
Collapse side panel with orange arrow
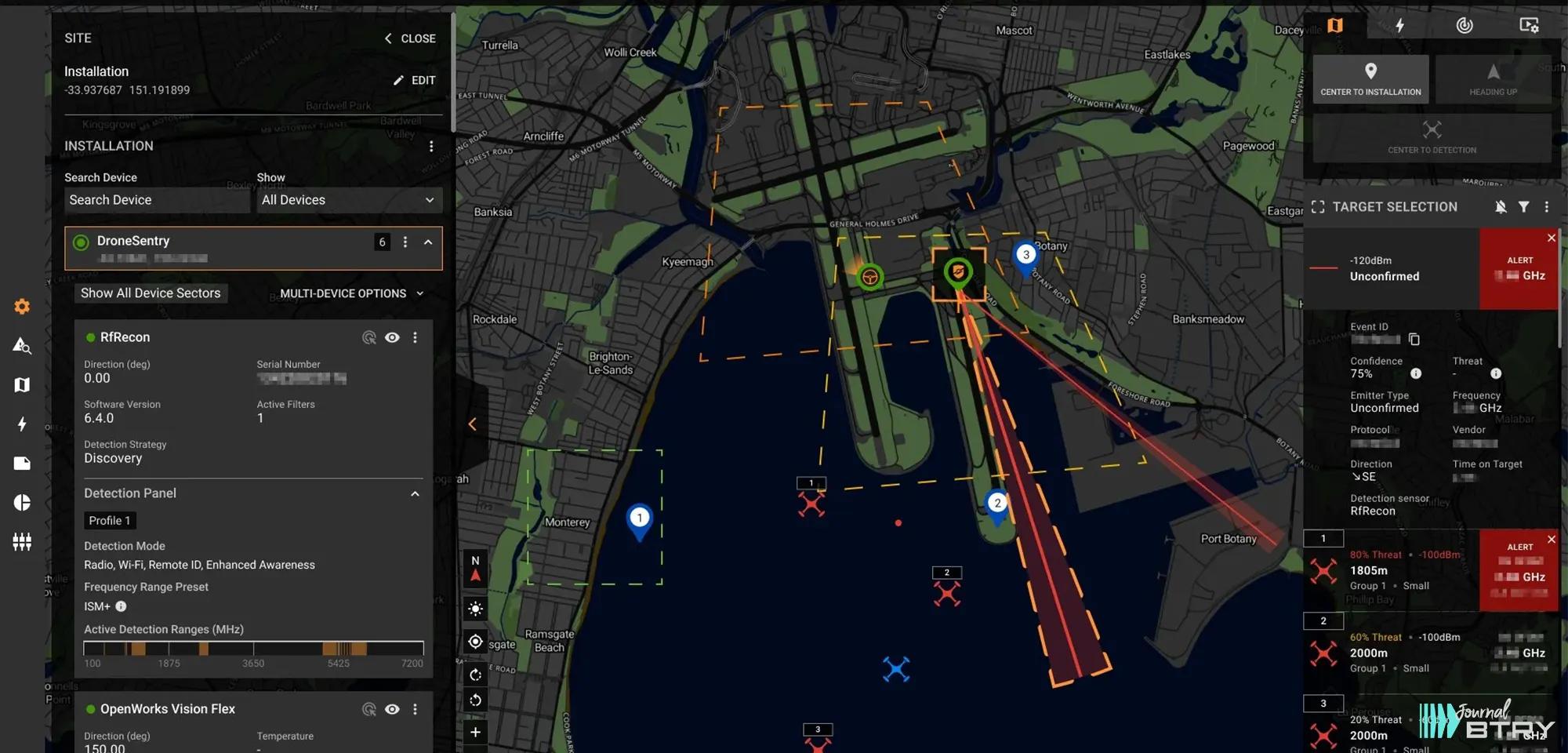[x=472, y=424]
